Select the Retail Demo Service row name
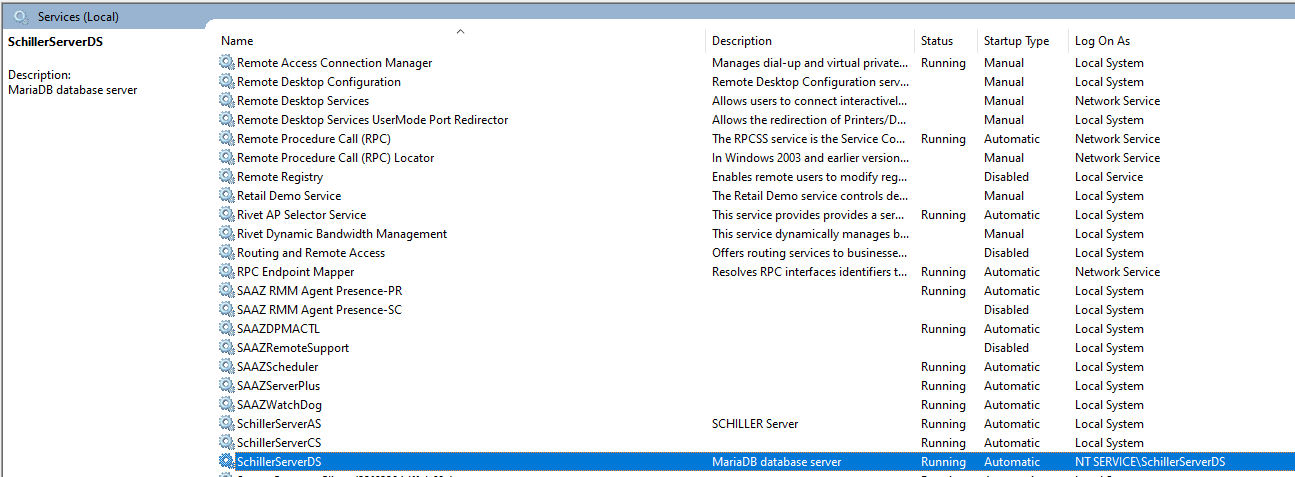This screenshot has width=1295, height=477. point(289,196)
